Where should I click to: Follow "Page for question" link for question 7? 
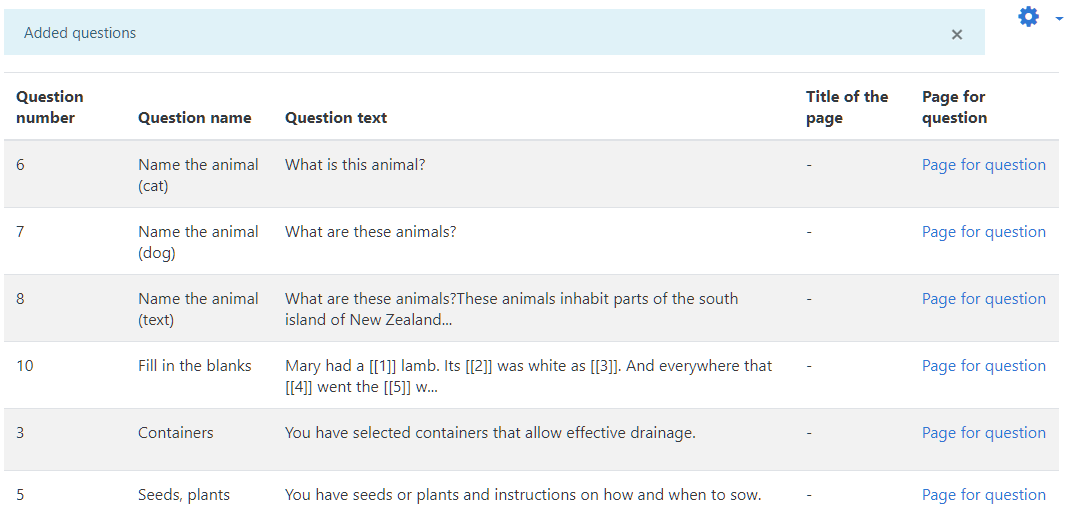pos(983,232)
